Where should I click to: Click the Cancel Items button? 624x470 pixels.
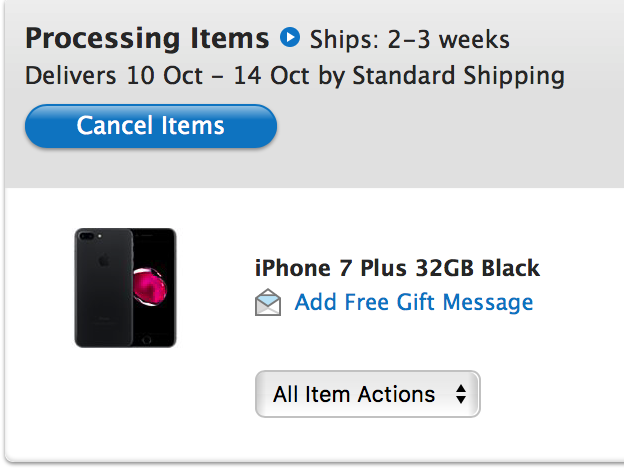point(151,126)
